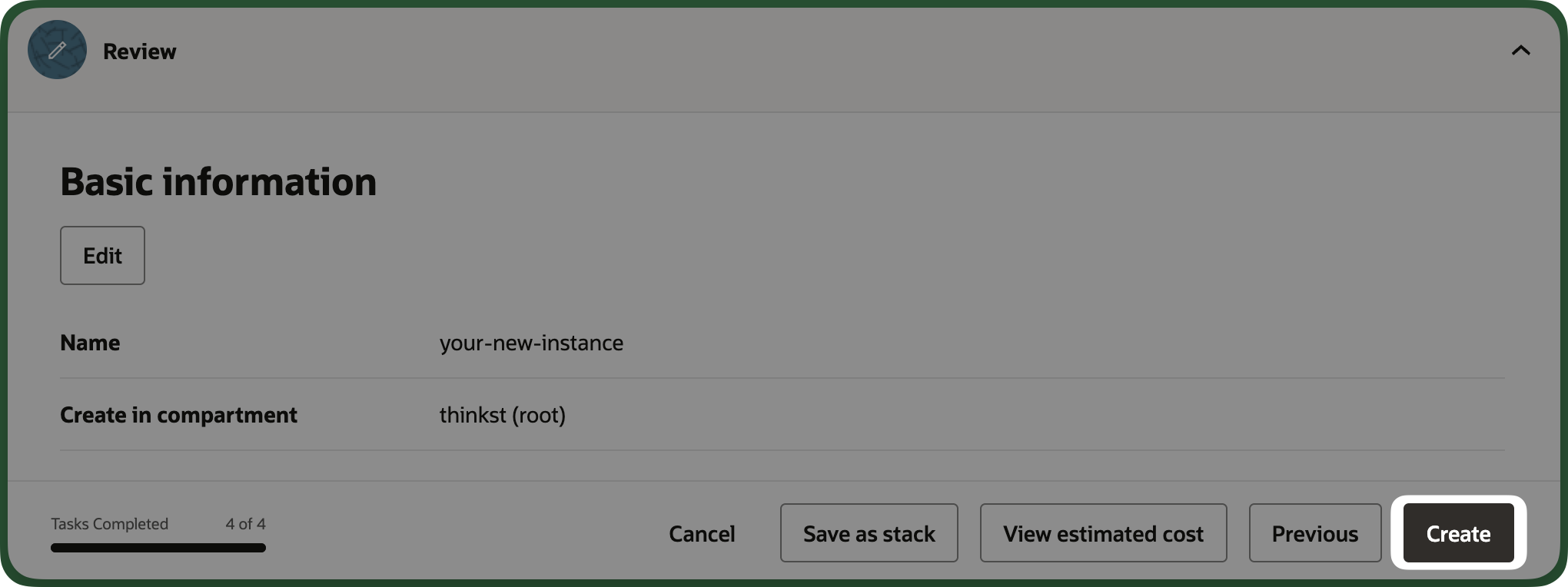Viewport: 1568px width, 587px height.
Task: Click the 4 of 4 task counter
Action: 245,524
